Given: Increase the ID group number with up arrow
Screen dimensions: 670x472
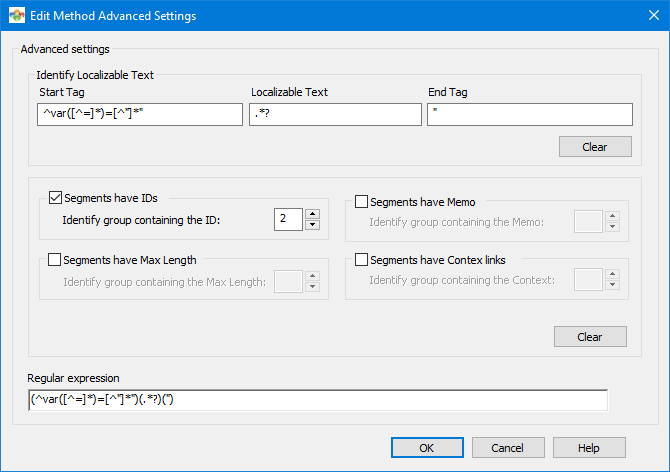Looking at the screenshot, I should [x=312, y=214].
